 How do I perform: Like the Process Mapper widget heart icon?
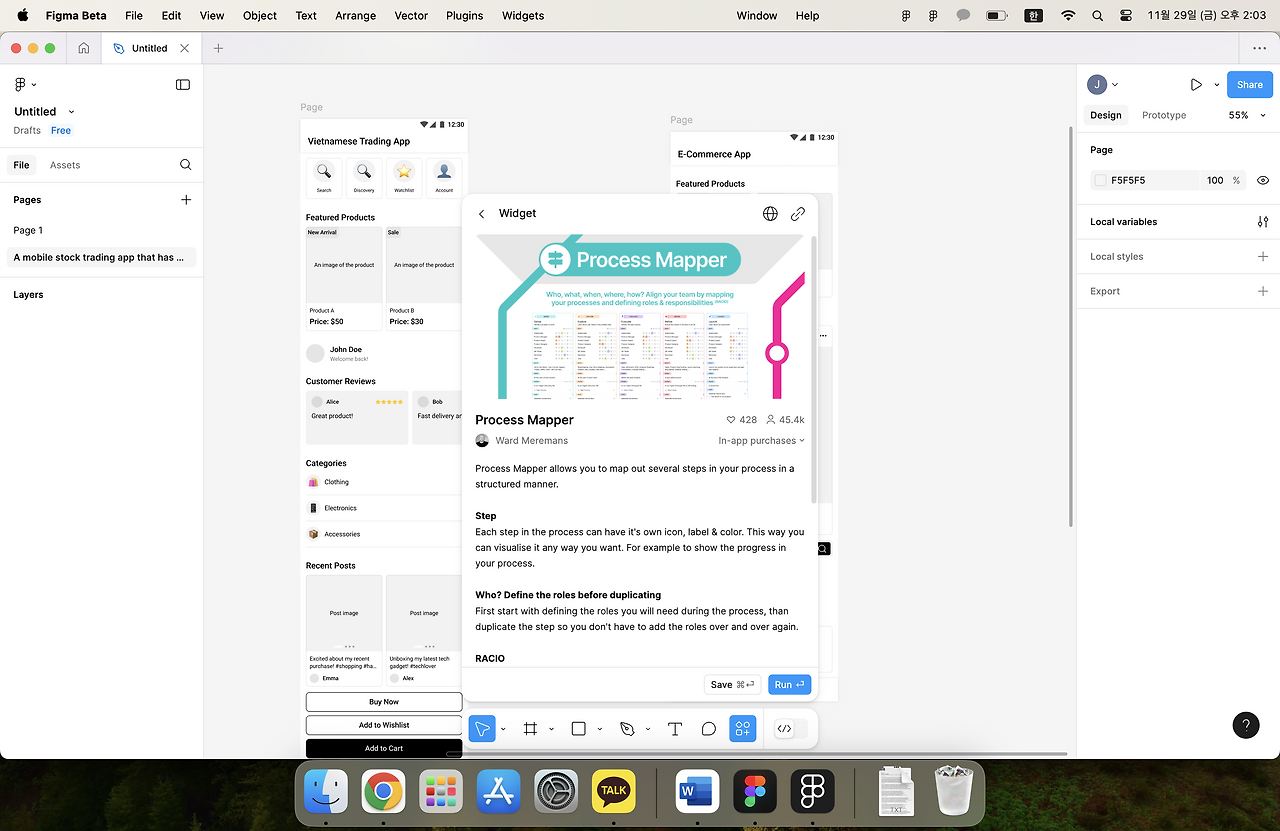[x=731, y=420]
